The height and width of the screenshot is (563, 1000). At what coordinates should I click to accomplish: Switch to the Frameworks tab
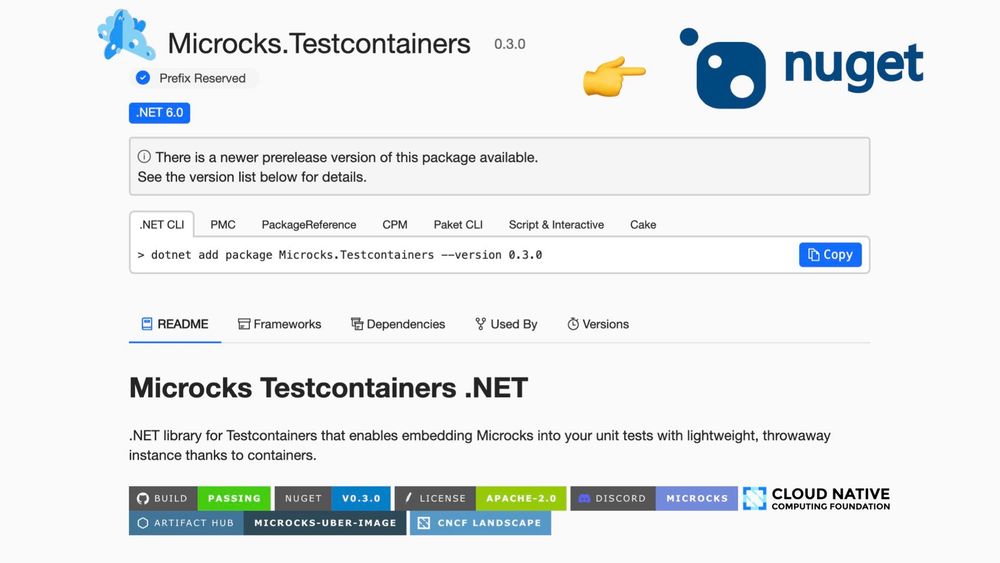[x=279, y=324]
